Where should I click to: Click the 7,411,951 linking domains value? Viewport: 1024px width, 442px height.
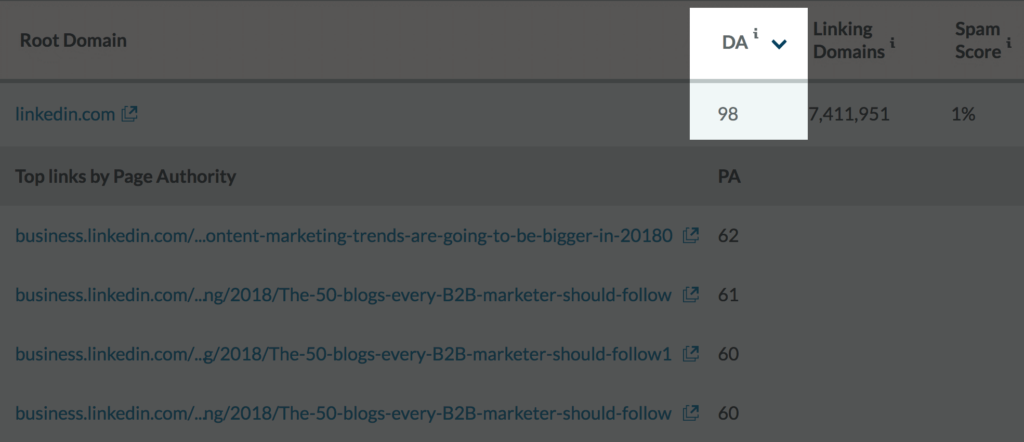click(x=848, y=114)
